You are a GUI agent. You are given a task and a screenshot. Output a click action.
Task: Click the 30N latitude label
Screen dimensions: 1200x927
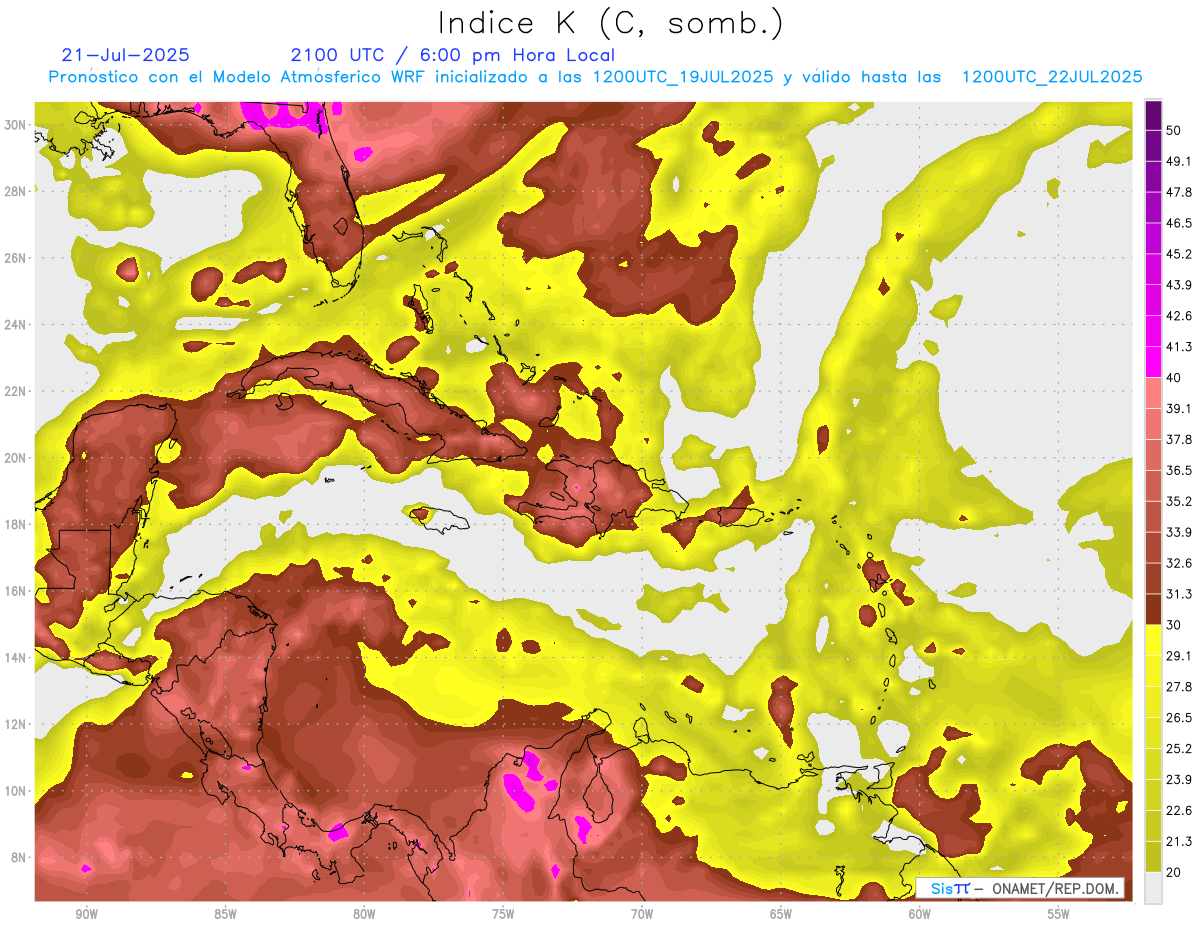pyautogui.click(x=17, y=125)
